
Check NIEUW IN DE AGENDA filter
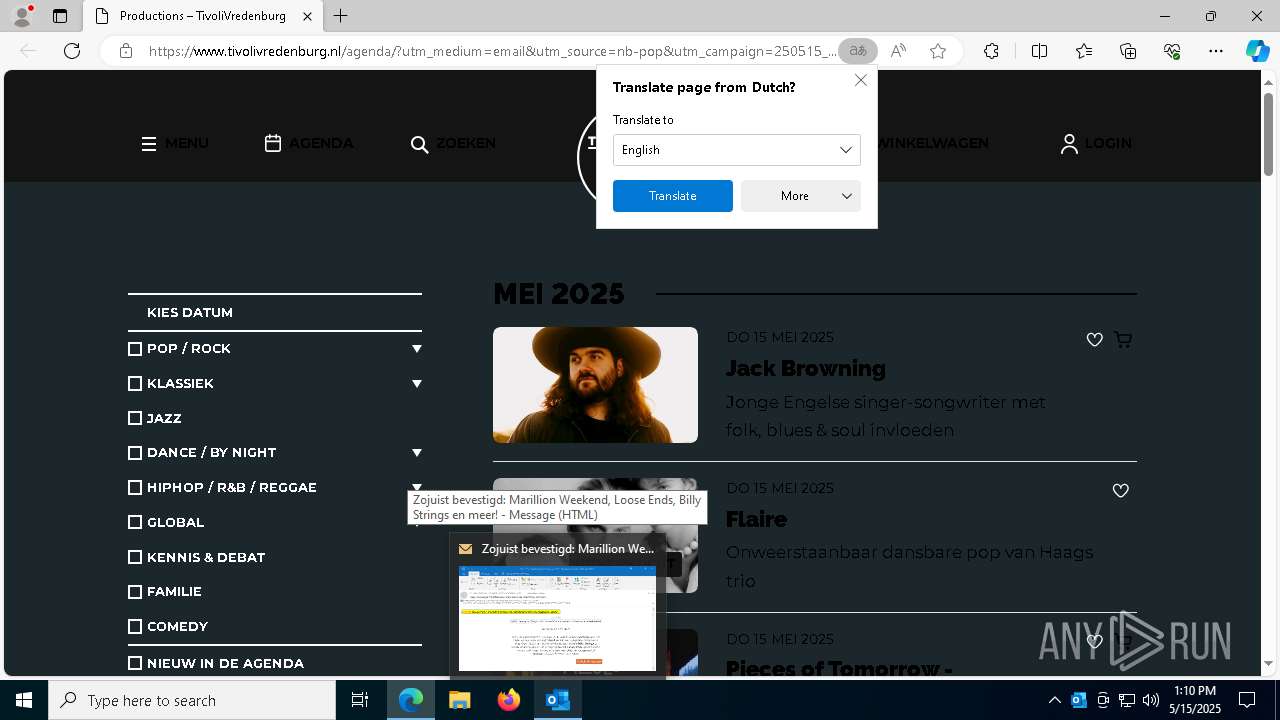(135, 663)
